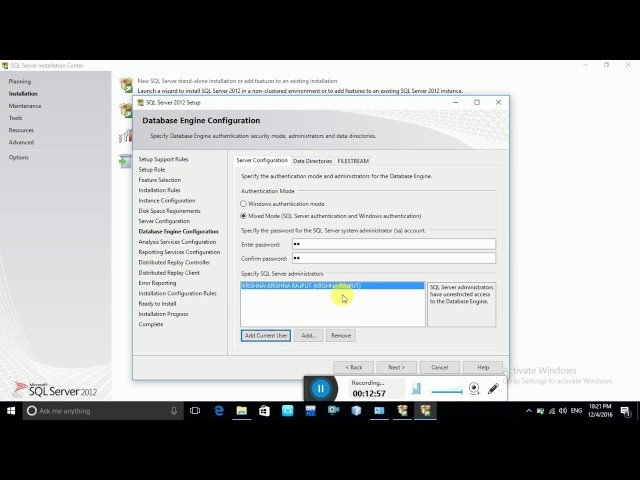Screen dimensions: 640x480
Task: Click Installation Configuration Rules step
Action: [177, 293]
